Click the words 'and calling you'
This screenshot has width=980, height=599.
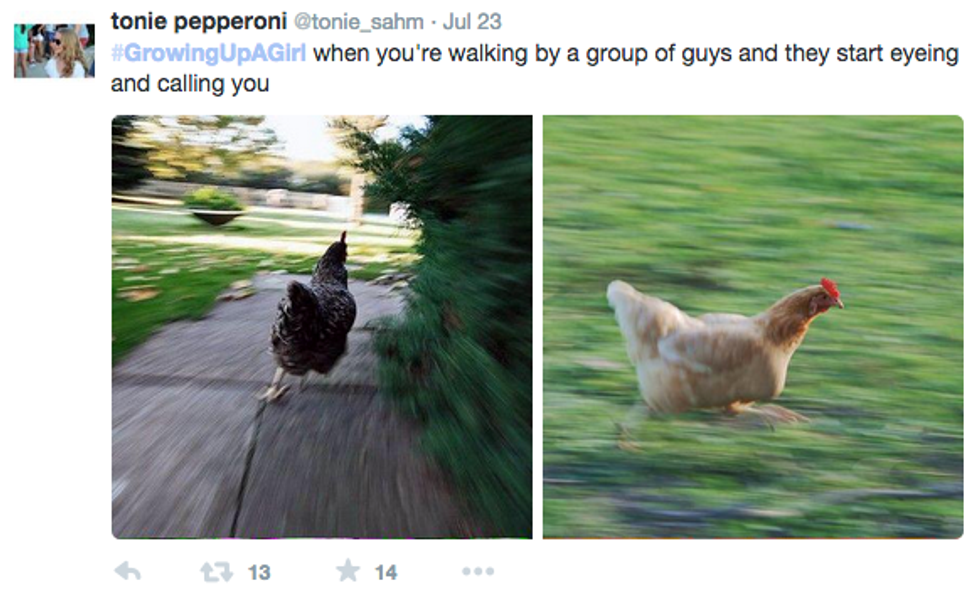pyautogui.click(x=190, y=84)
